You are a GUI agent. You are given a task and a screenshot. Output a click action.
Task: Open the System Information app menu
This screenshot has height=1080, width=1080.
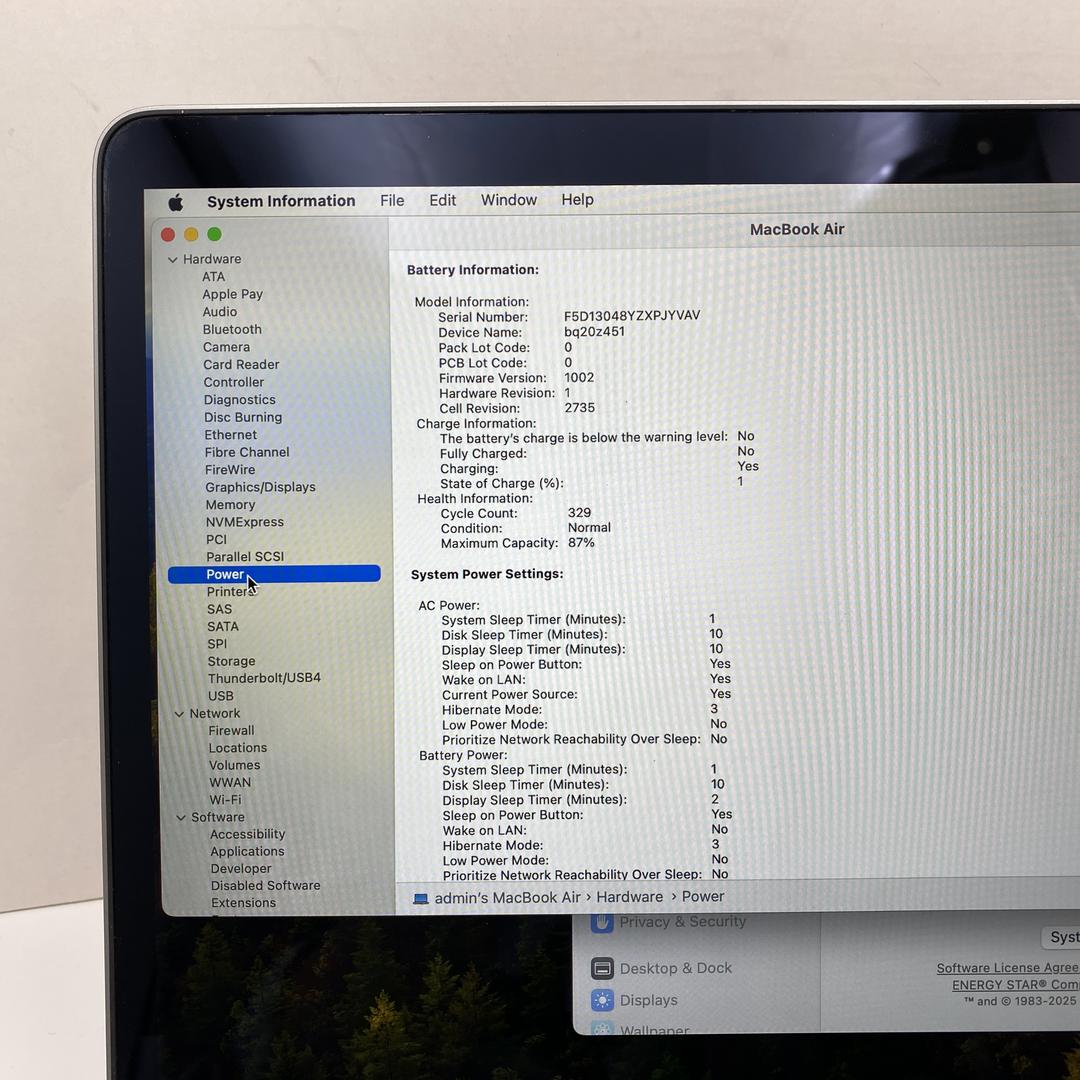(x=281, y=201)
